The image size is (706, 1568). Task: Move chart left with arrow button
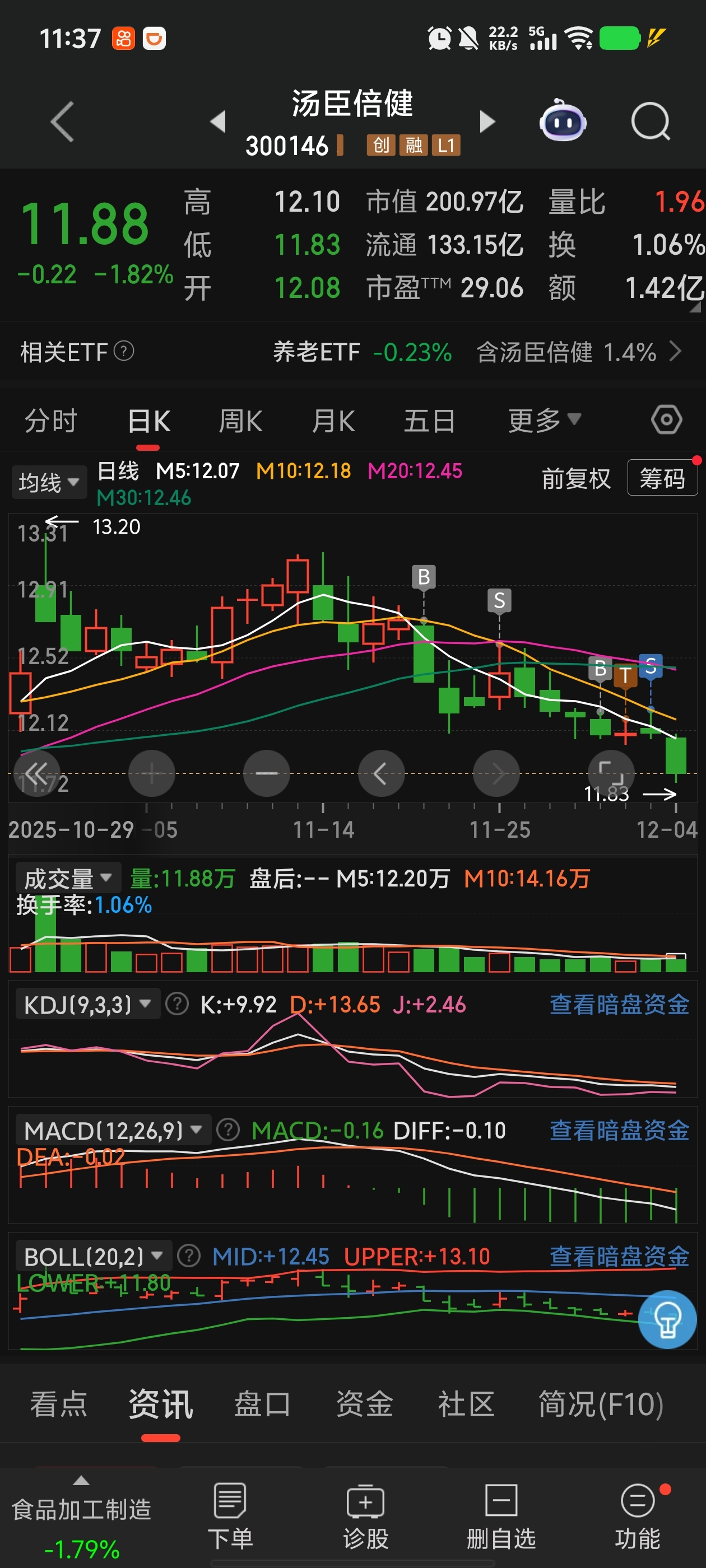(382, 774)
